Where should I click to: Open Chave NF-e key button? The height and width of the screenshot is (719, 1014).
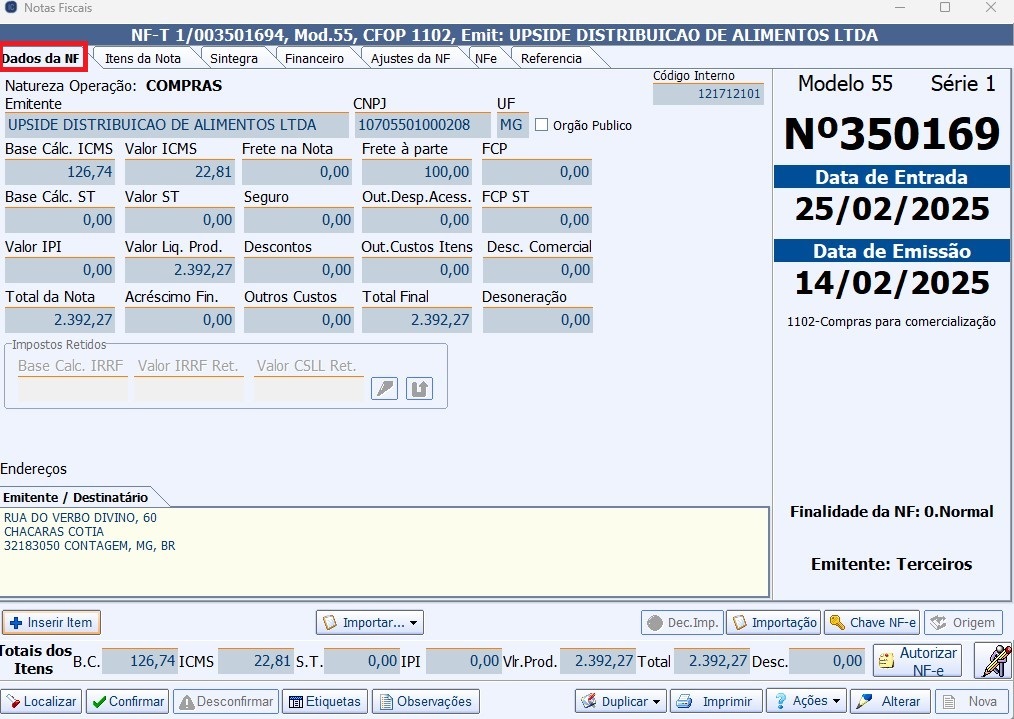(872, 622)
